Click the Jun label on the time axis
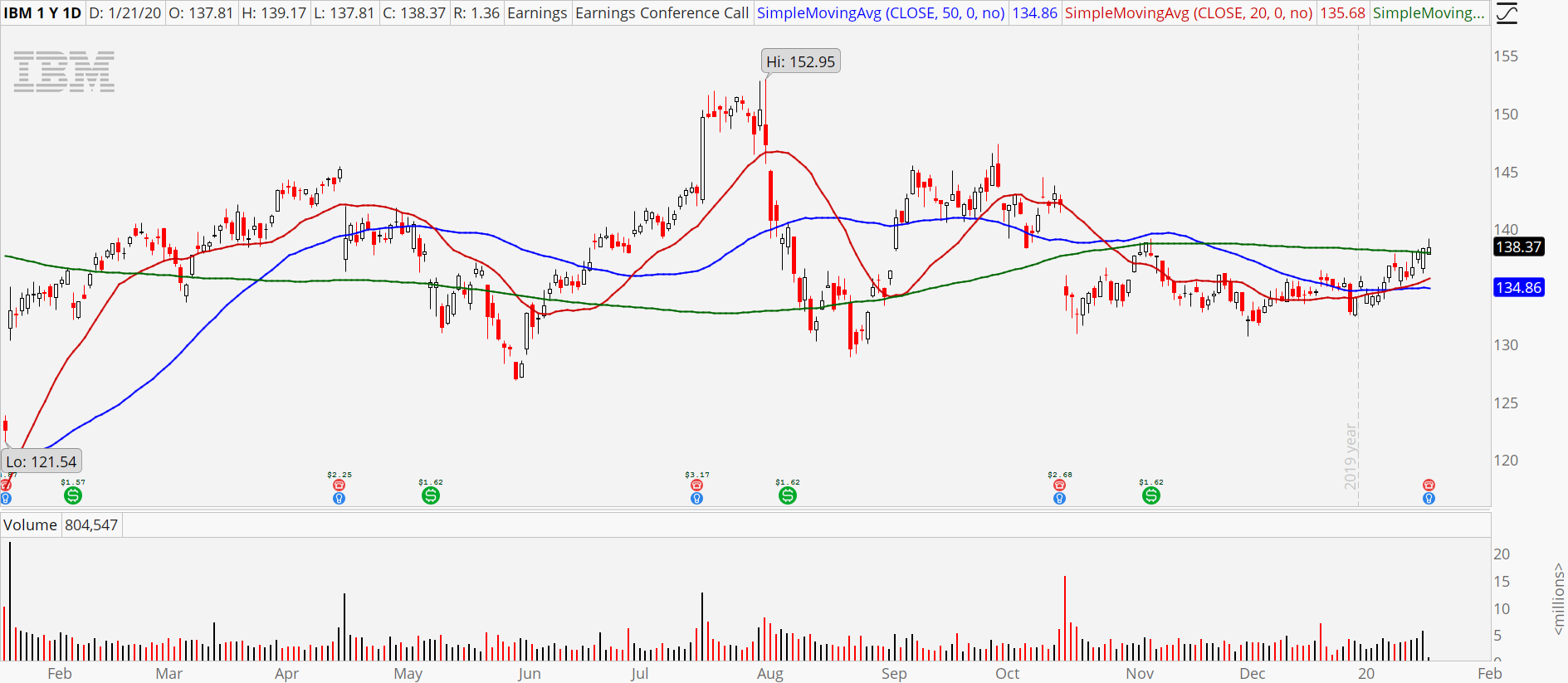Image resolution: width=1568 pixels, height=683 pixels. pyautogui.click(x=529, y=674)
